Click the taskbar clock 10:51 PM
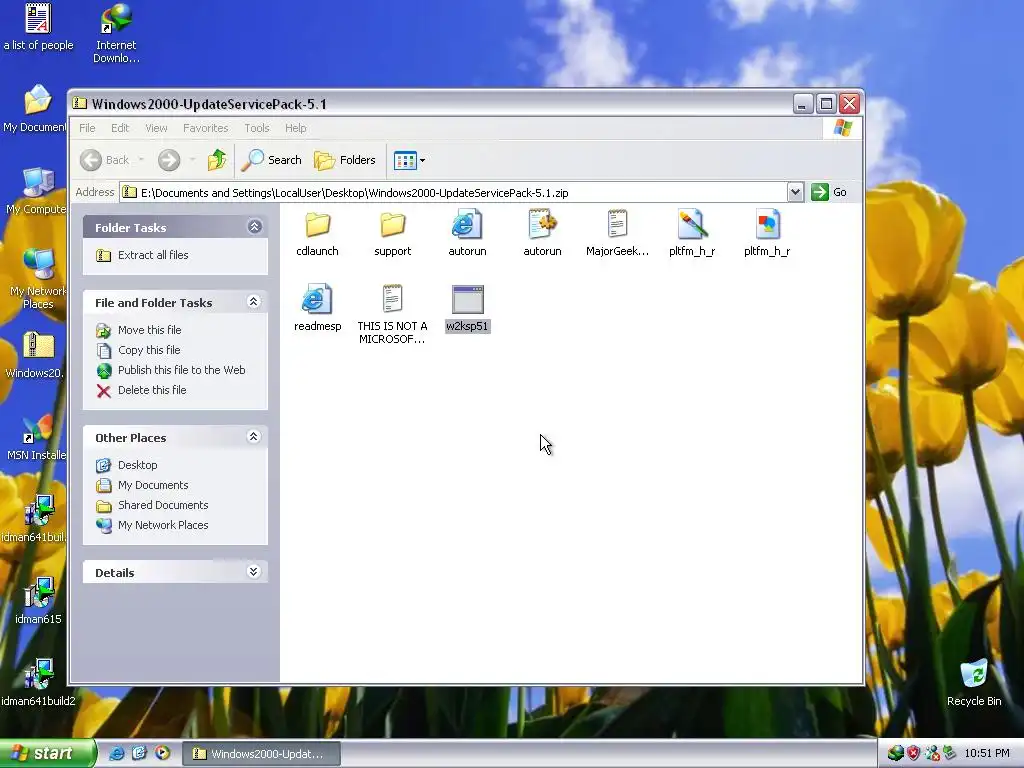Screen dimensions: 1024x768 point(987,754)
